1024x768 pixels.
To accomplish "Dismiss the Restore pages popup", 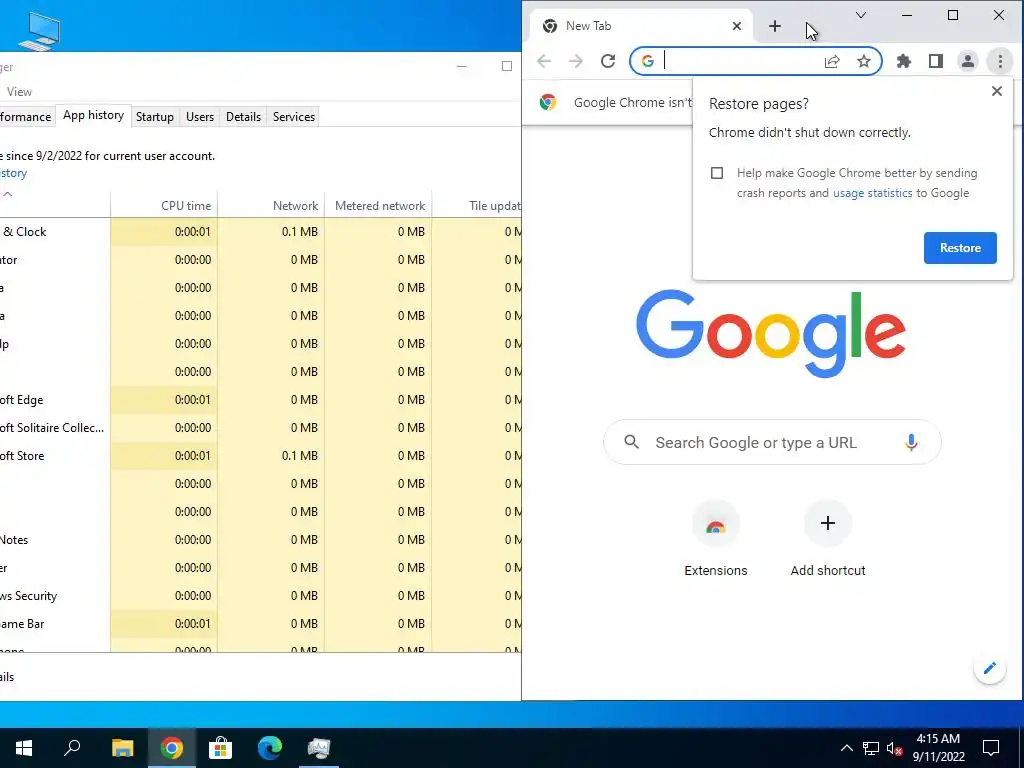I will coord(997,91).
